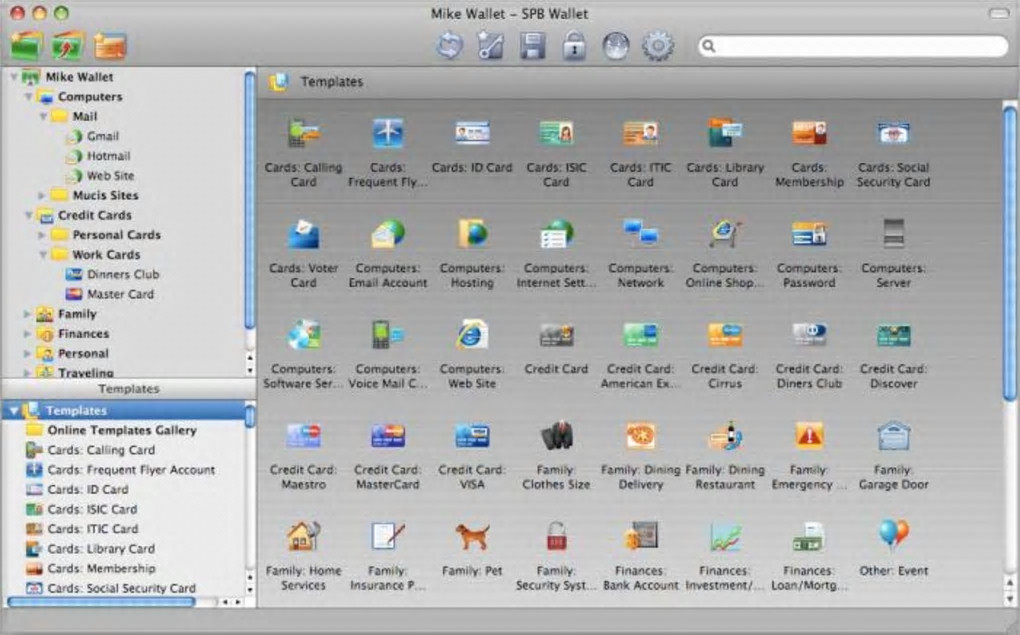Image resolution: width=1020 pixels, height=635 pixels.
Task: Collapse the Credit Cards folder
Action: pos(28,215)
